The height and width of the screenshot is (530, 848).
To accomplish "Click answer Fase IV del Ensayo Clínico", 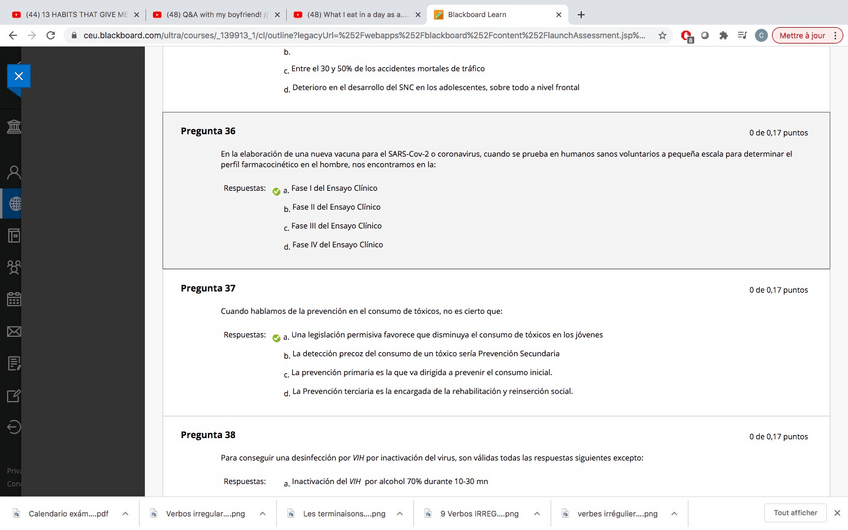I will (337, 245).
